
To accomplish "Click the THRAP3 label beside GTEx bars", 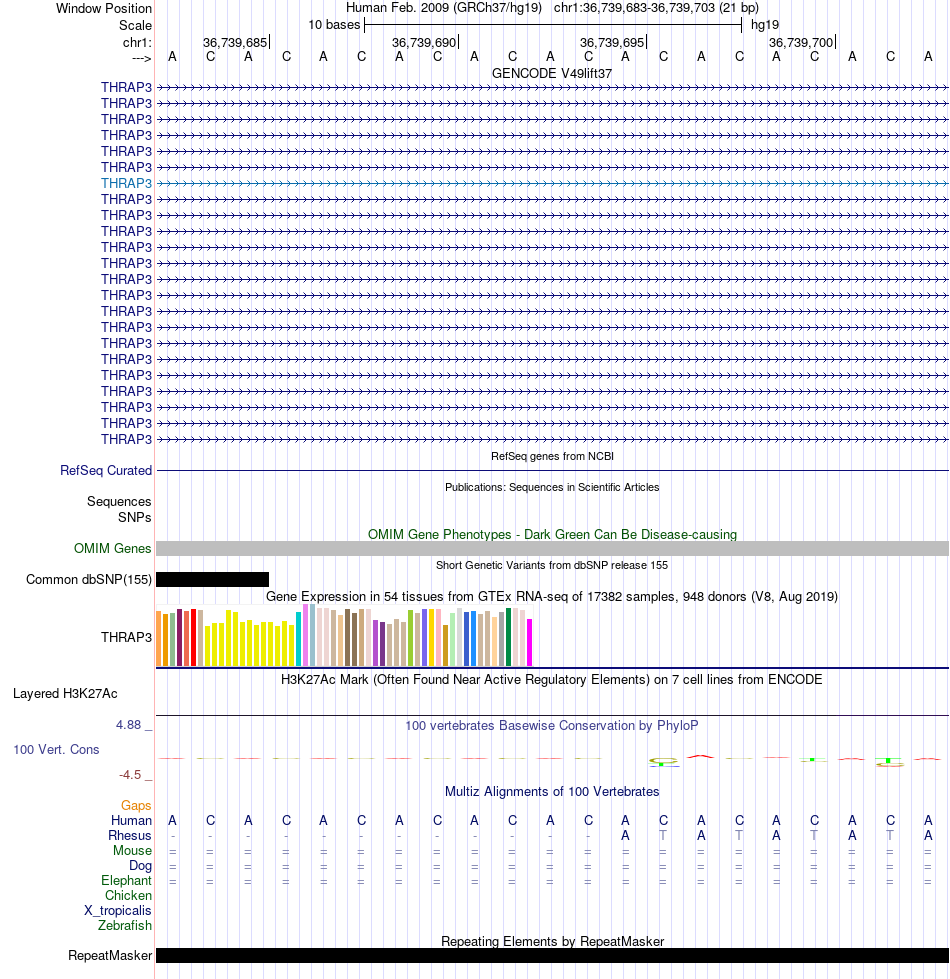I will (x=126, y=637).
